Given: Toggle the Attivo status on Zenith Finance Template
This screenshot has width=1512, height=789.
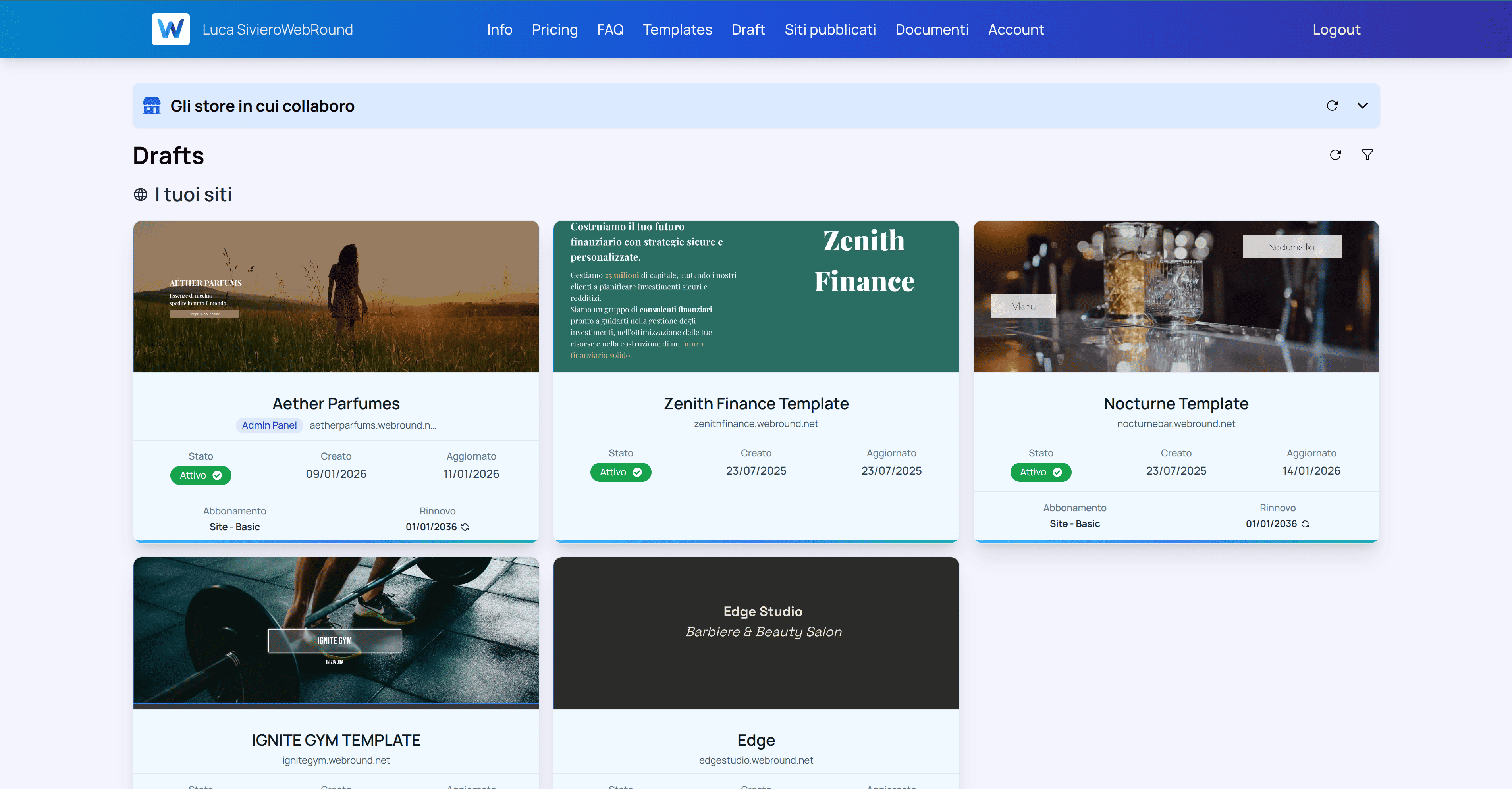Looking at the screenshot, I should (621, 472).
